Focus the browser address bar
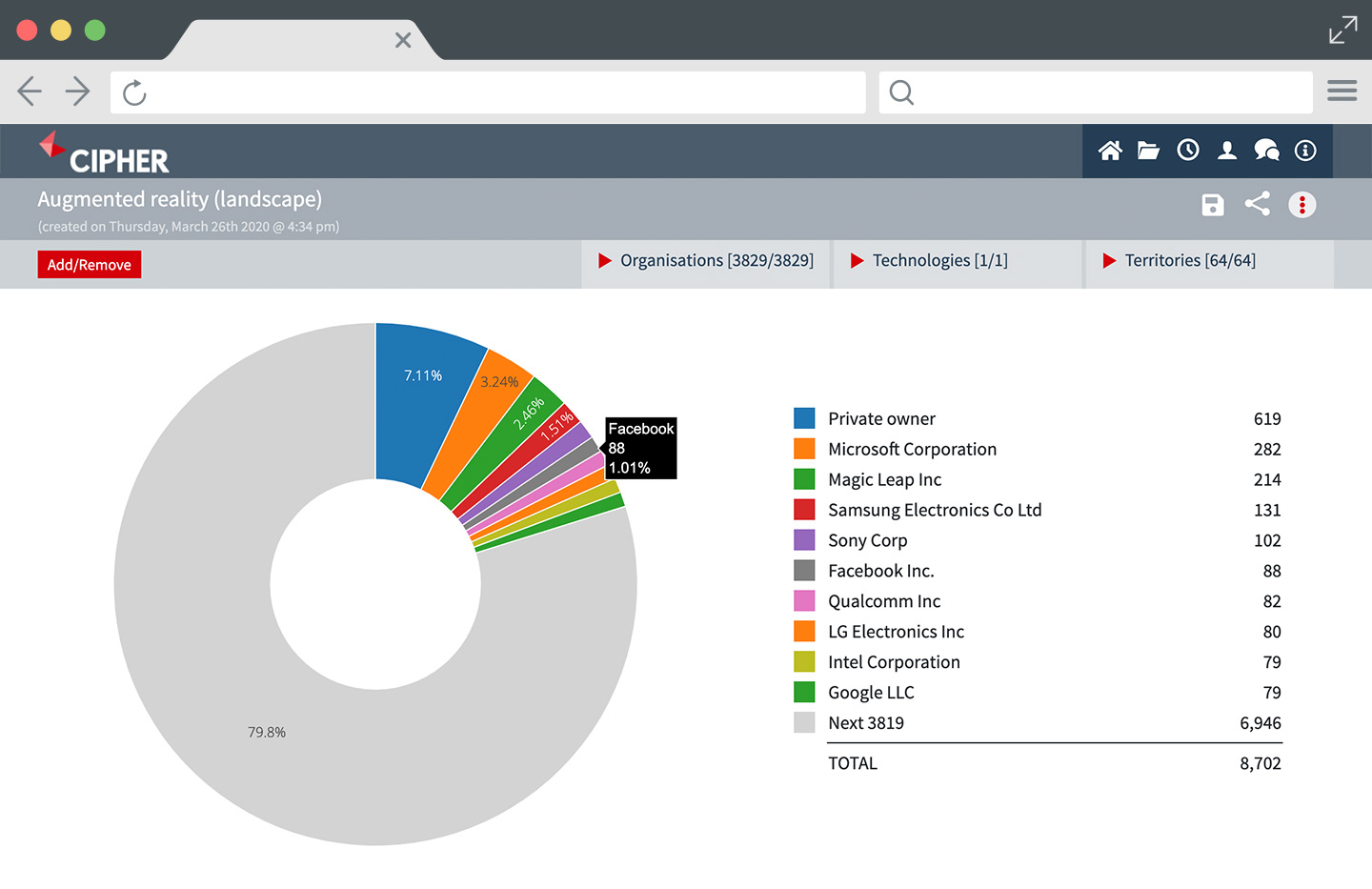Screen dimensions: 1372x889 click(x=488, y=92)
